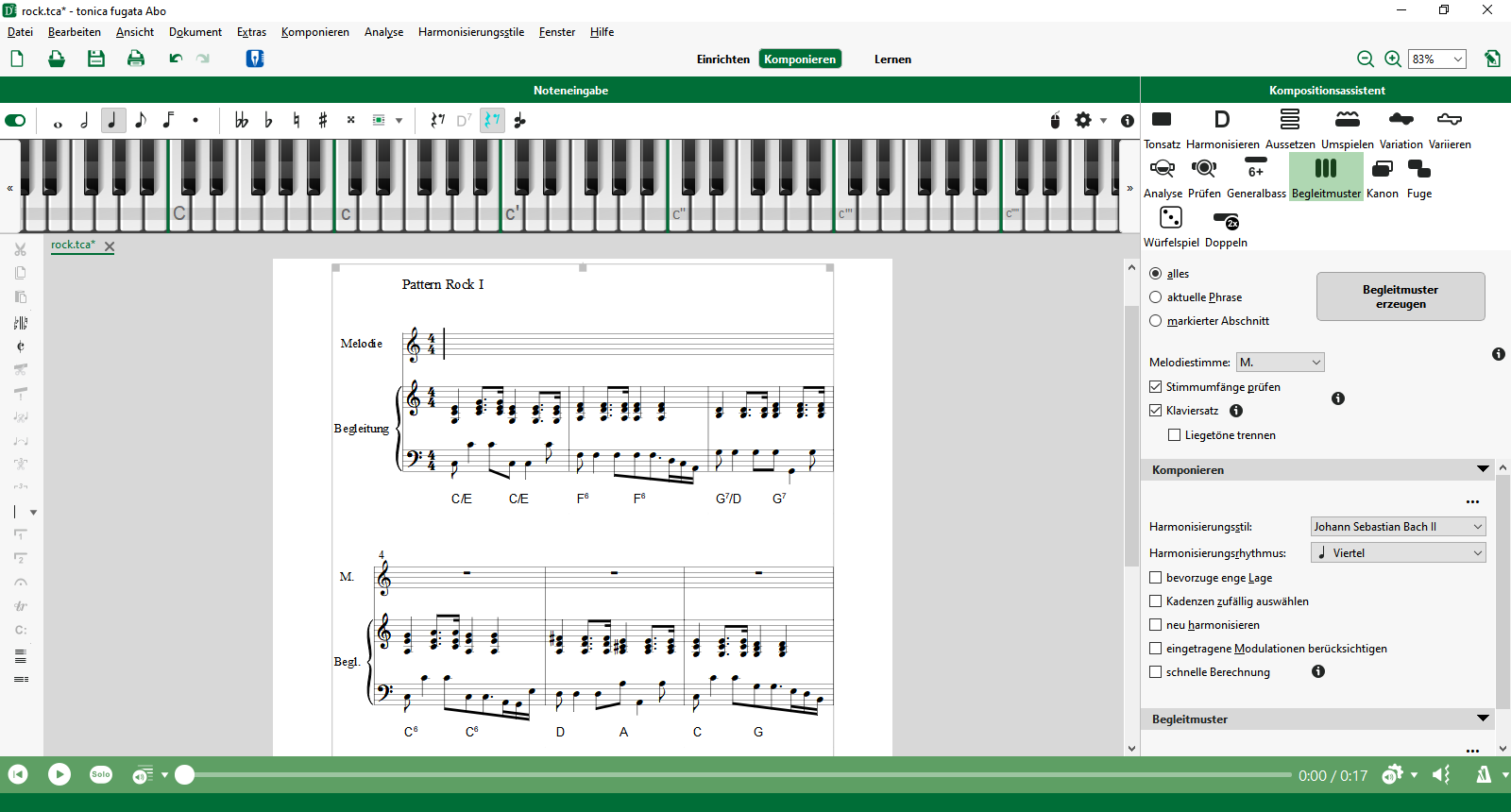Click the sharp accidental icon
The width and height of the screenshot is (1511, 812).
pos(323,121)
